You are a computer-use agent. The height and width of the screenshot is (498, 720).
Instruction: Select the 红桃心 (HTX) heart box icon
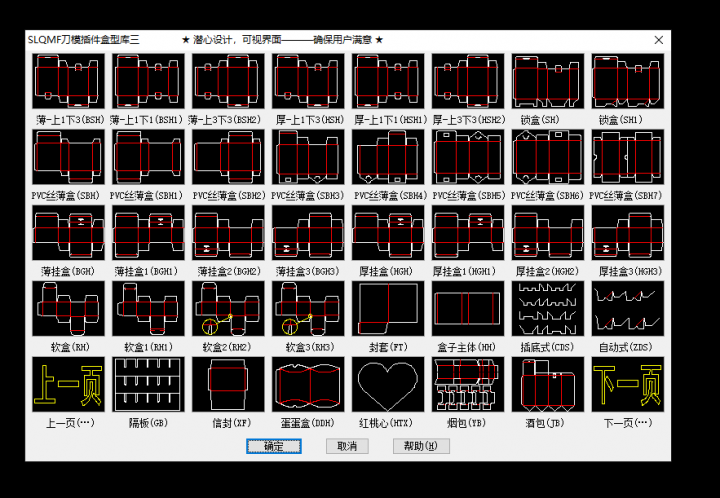click(388, 385)
